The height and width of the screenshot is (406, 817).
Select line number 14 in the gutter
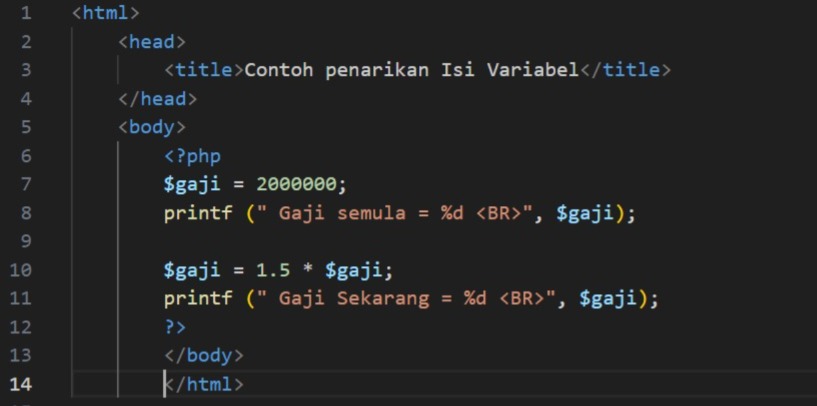pos(21,384)
